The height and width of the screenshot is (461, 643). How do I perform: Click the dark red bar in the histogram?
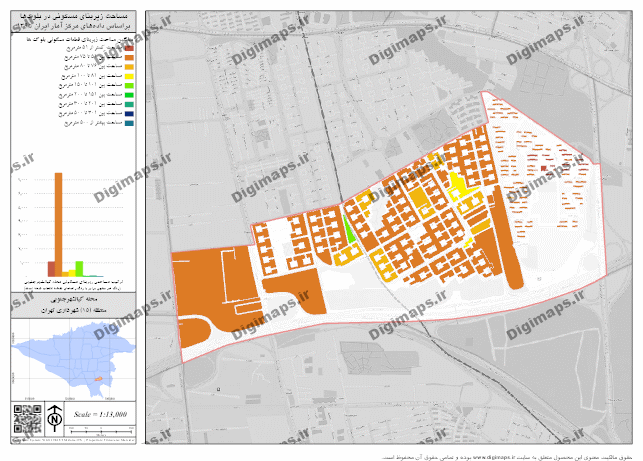[x=51, y=267]
